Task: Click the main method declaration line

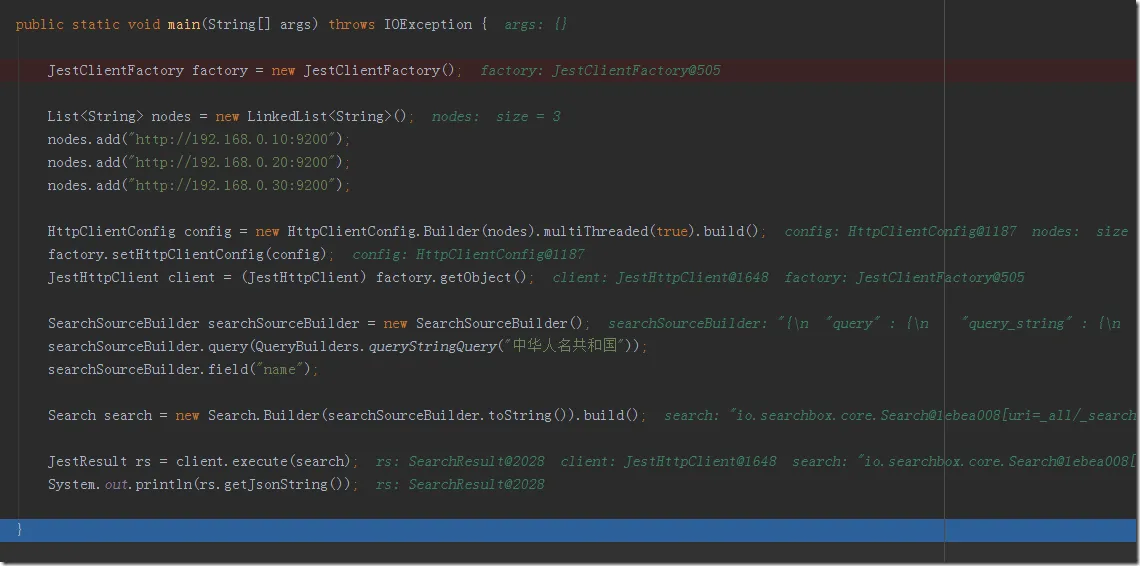Action: tap(252, 24)
